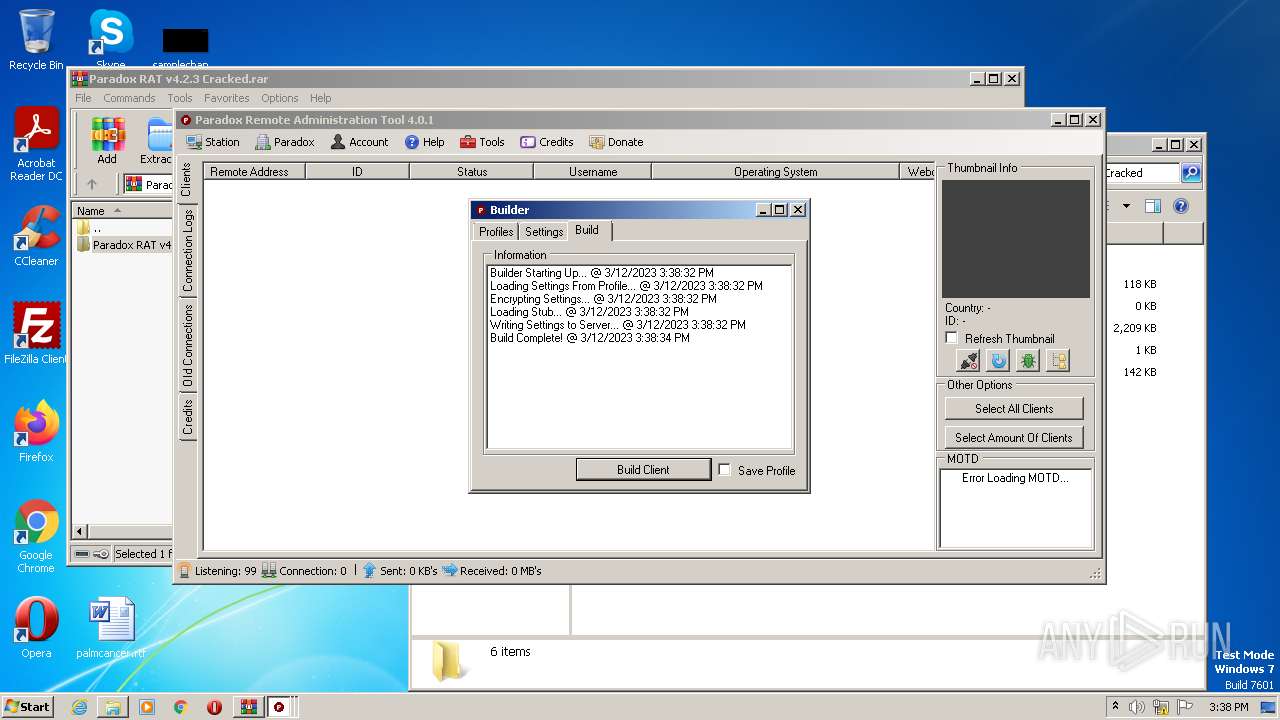Switch to the Settings tab in Builder
Image resolution: width=1280 pixels, height=720 pixels.
[x=544, y=232]
